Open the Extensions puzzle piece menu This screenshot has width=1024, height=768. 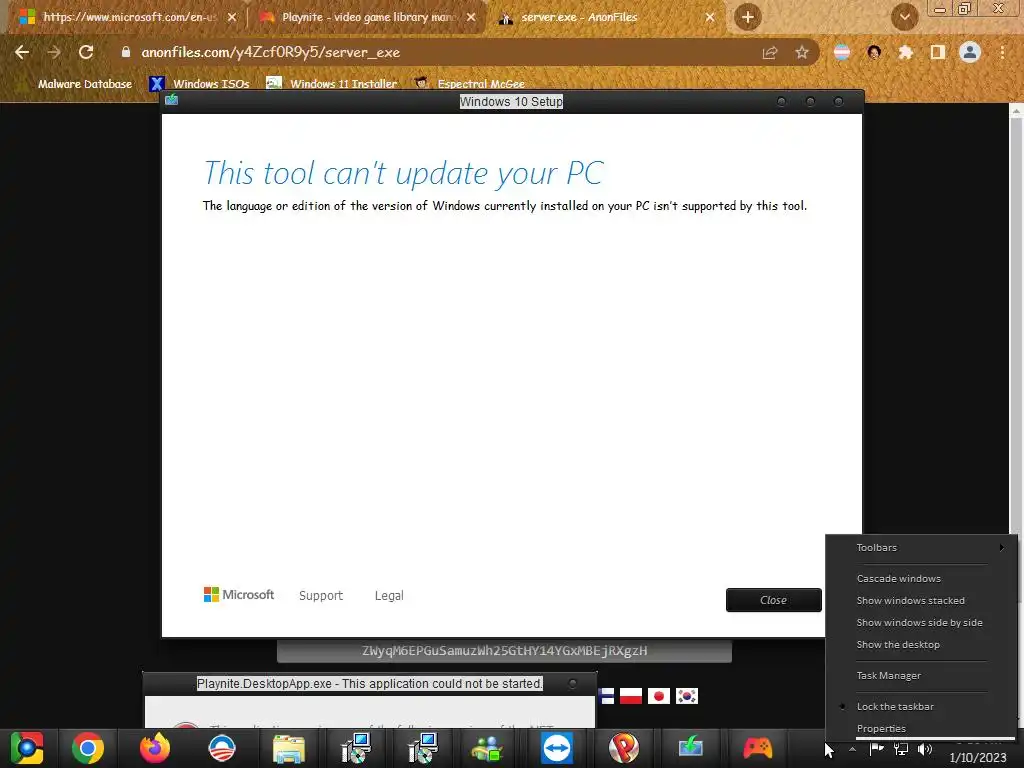pyautogui.click(x=906, y=52)
